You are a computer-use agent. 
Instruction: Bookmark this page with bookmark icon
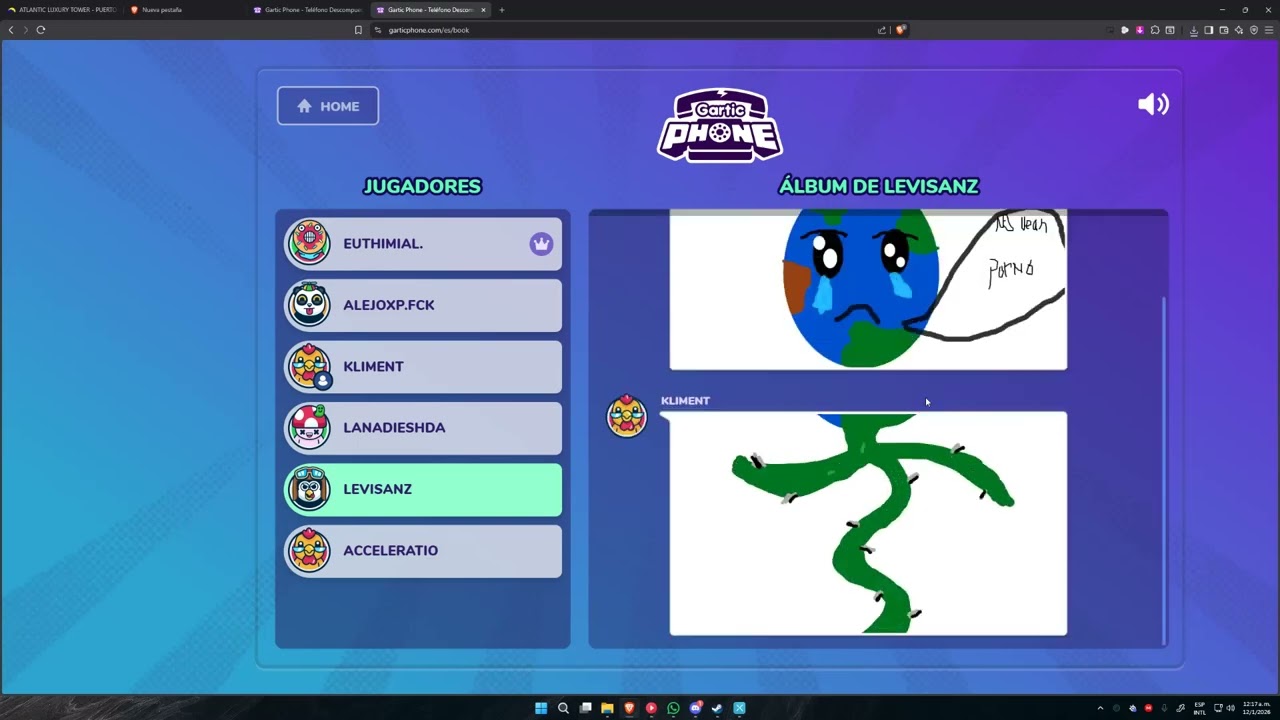(x=358, y=30)
